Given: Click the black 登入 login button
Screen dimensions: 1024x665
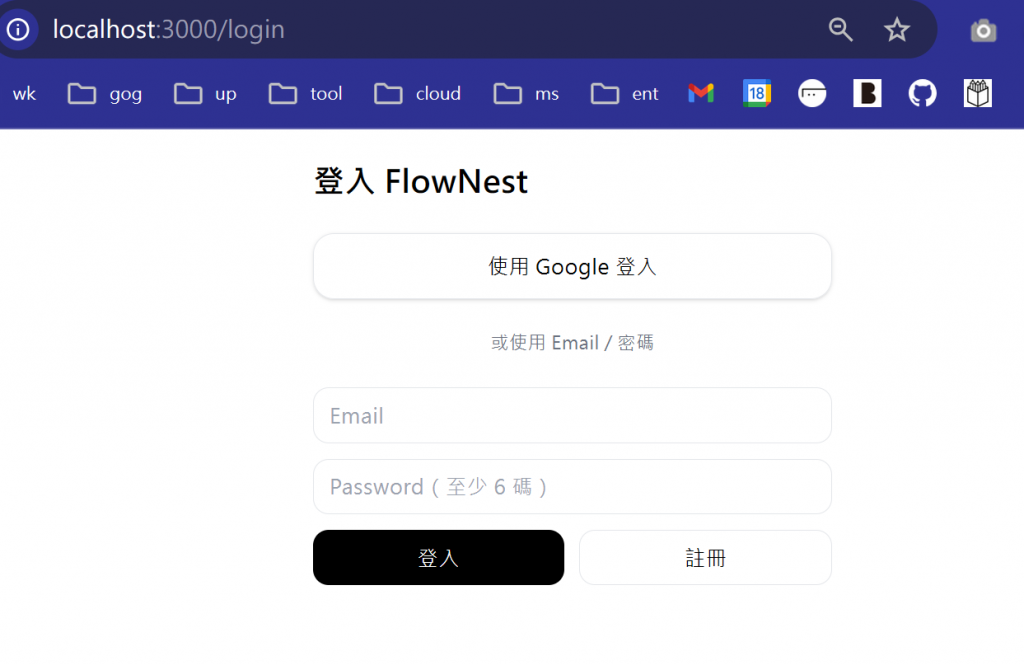Looking at the screenshot, I should click(x=438, y=558).
